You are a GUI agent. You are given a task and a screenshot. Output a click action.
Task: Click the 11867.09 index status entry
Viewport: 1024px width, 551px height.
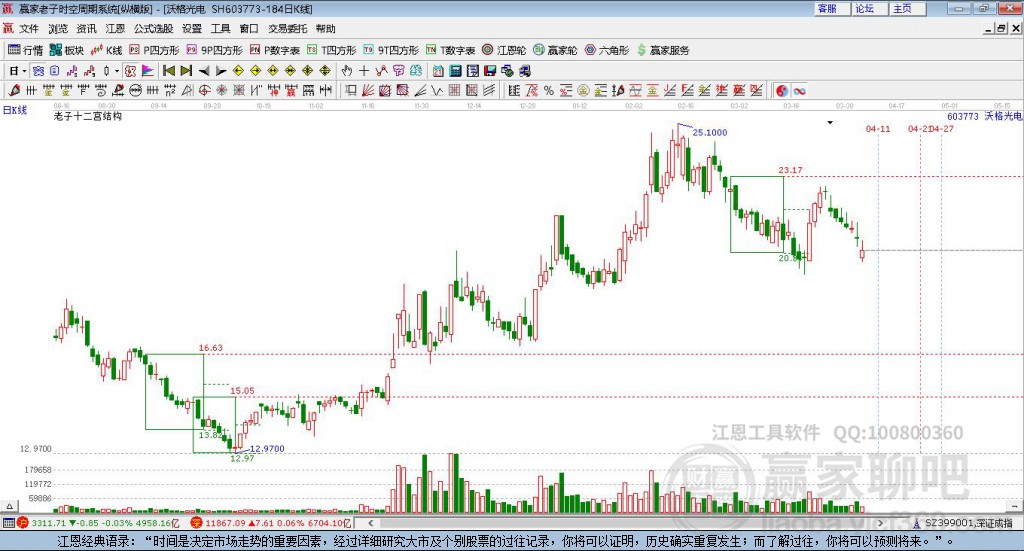coord(271,523)
